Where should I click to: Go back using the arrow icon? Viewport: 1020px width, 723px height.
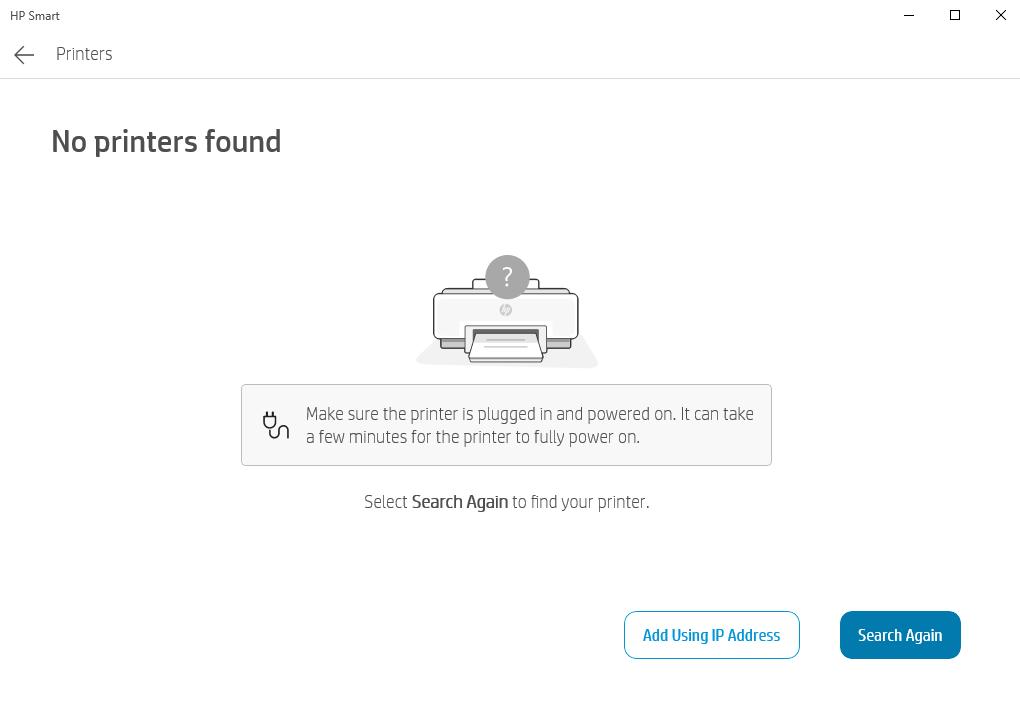pos(24,55)
